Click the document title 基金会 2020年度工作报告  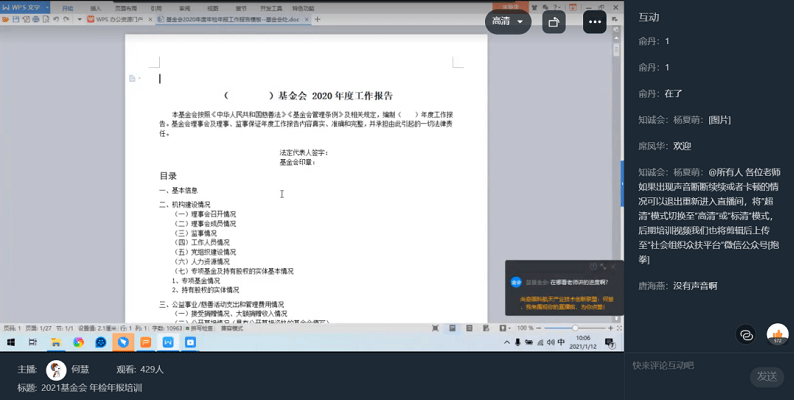click(x=308, y=96)
